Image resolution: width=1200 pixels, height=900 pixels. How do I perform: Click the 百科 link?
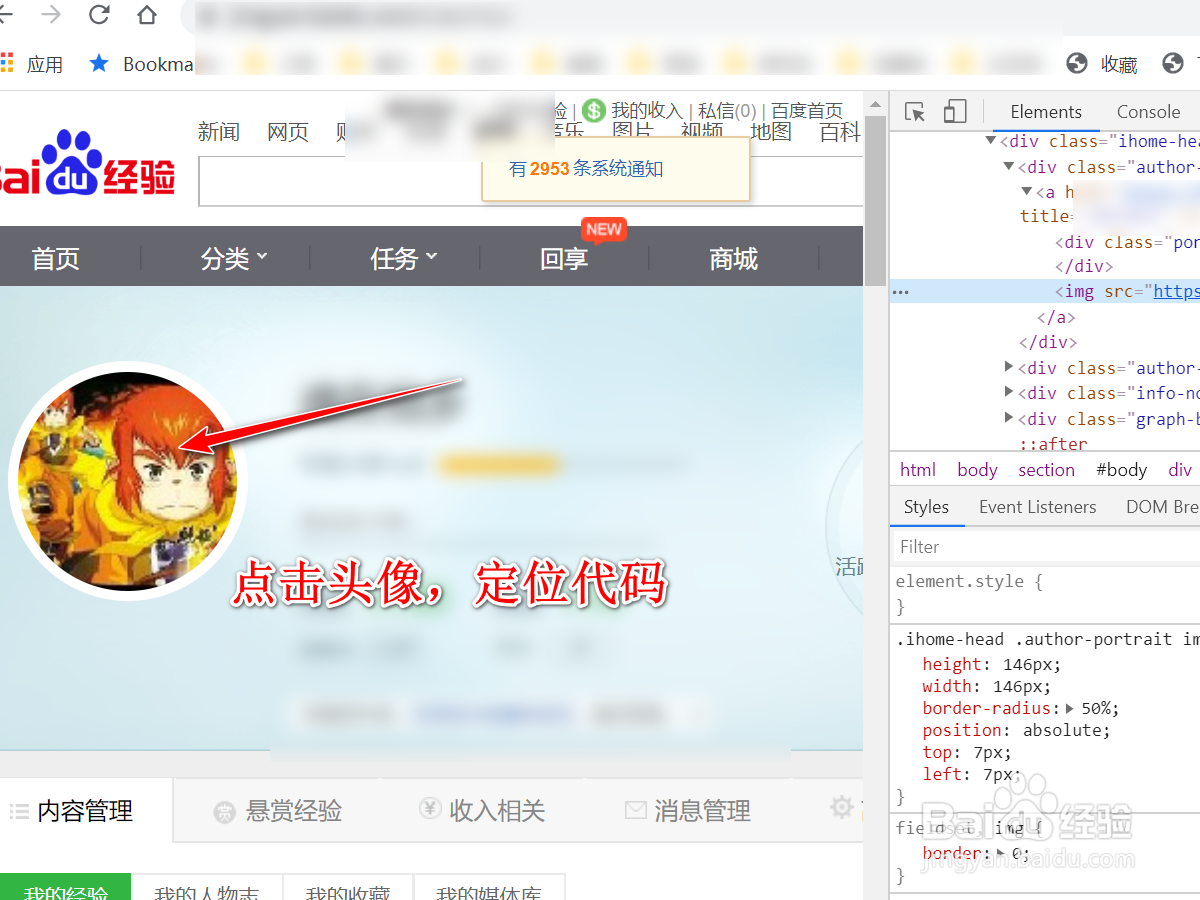point(840,132)
